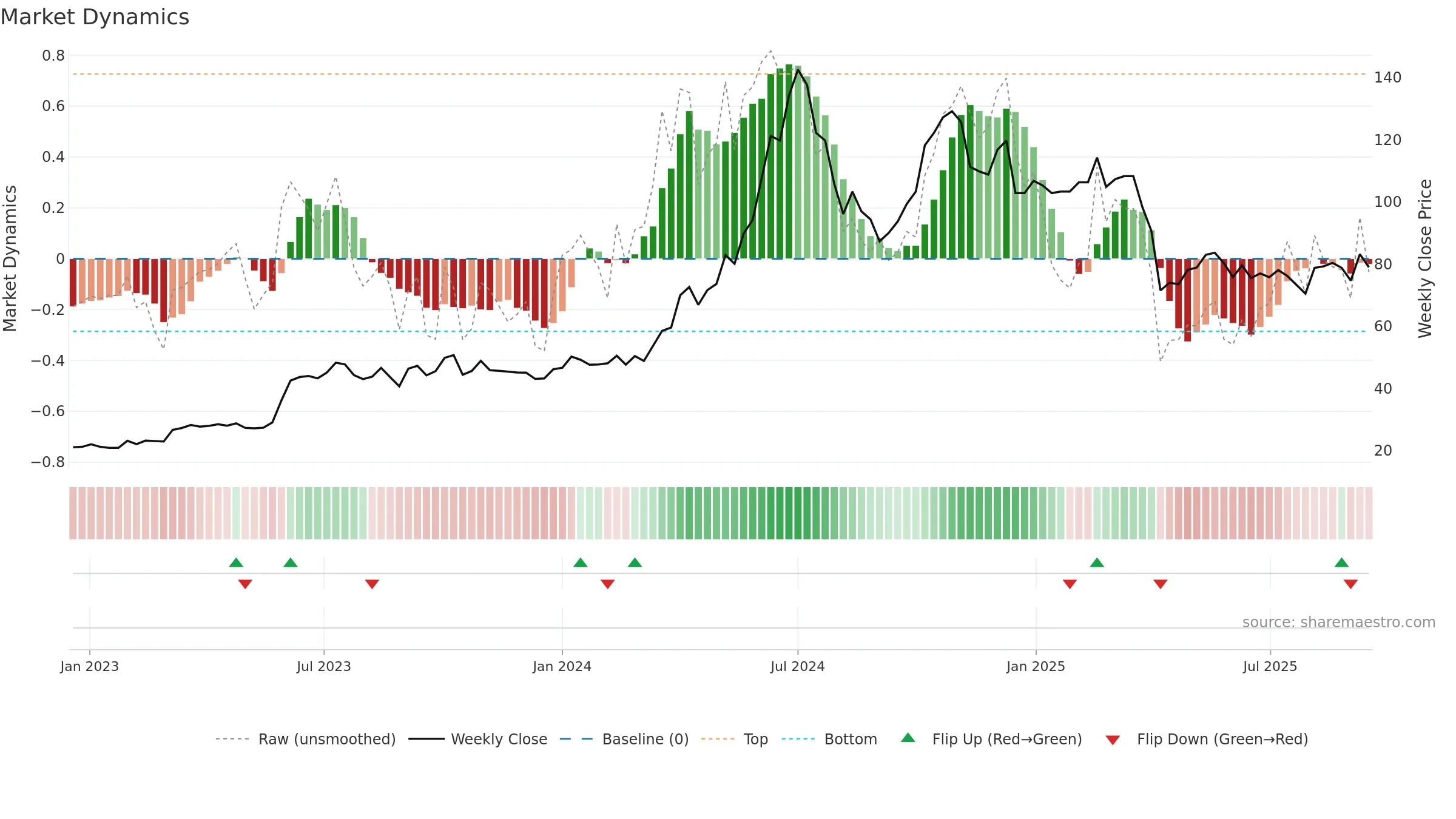Click the green Flip Up triangle icon in the legend
The width and height of the screenshot is (1456, 819).
click(908, 738)
